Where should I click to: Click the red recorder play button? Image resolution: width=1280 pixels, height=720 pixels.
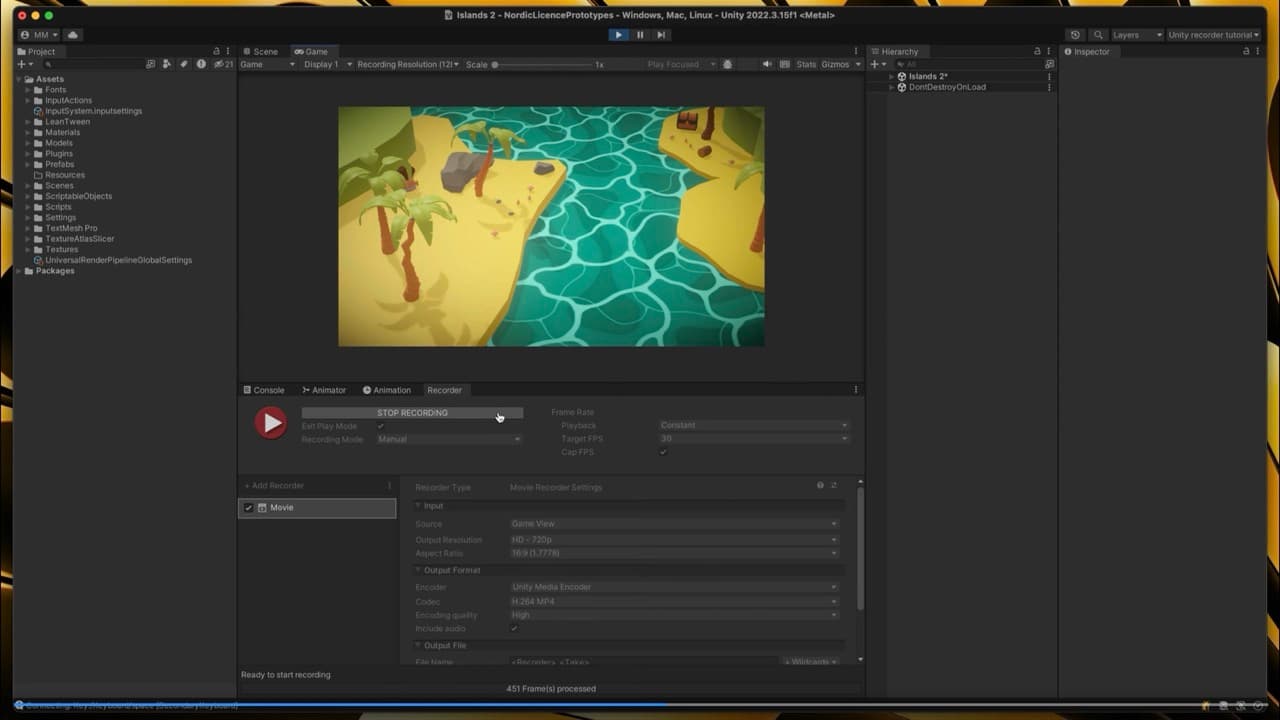point(270,423)
